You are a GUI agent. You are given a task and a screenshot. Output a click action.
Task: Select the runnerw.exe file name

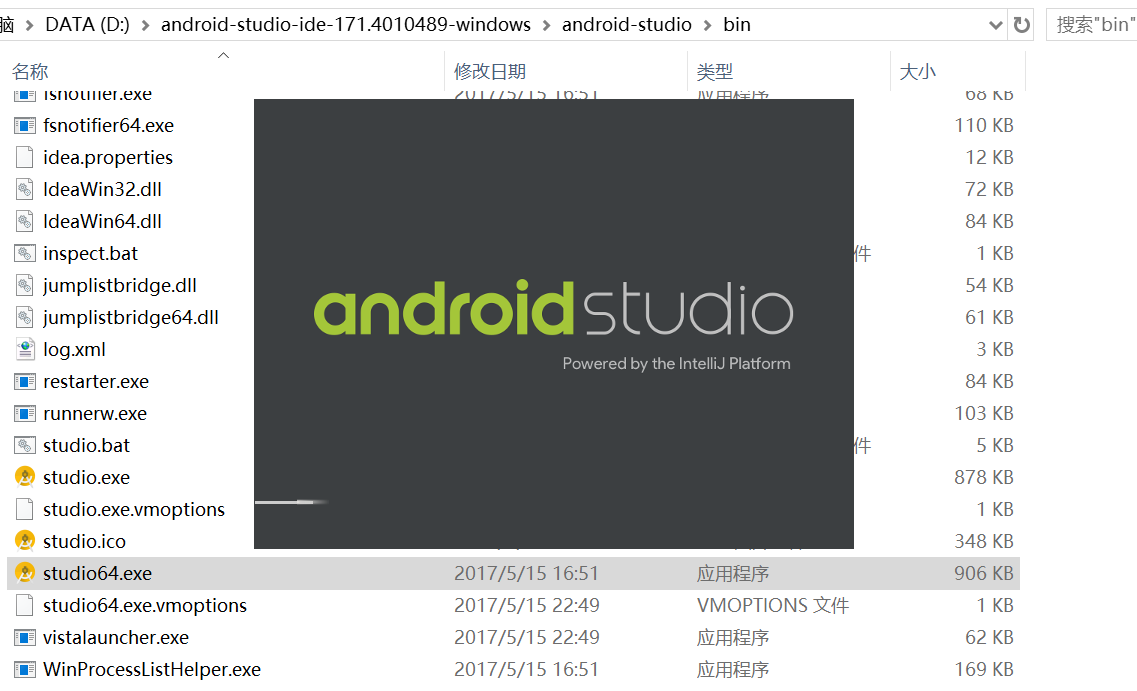[94, 413]
